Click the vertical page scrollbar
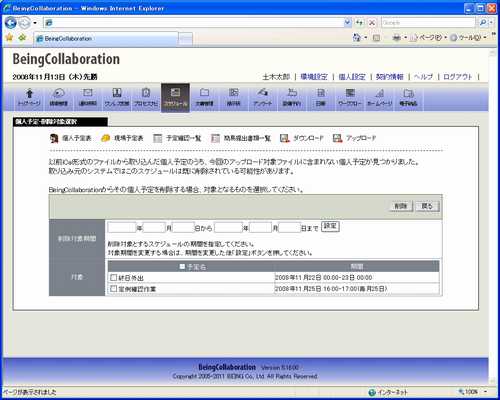The height and width of the screenshot is (400, 500). pyautogui.click(x=493, y=217)
